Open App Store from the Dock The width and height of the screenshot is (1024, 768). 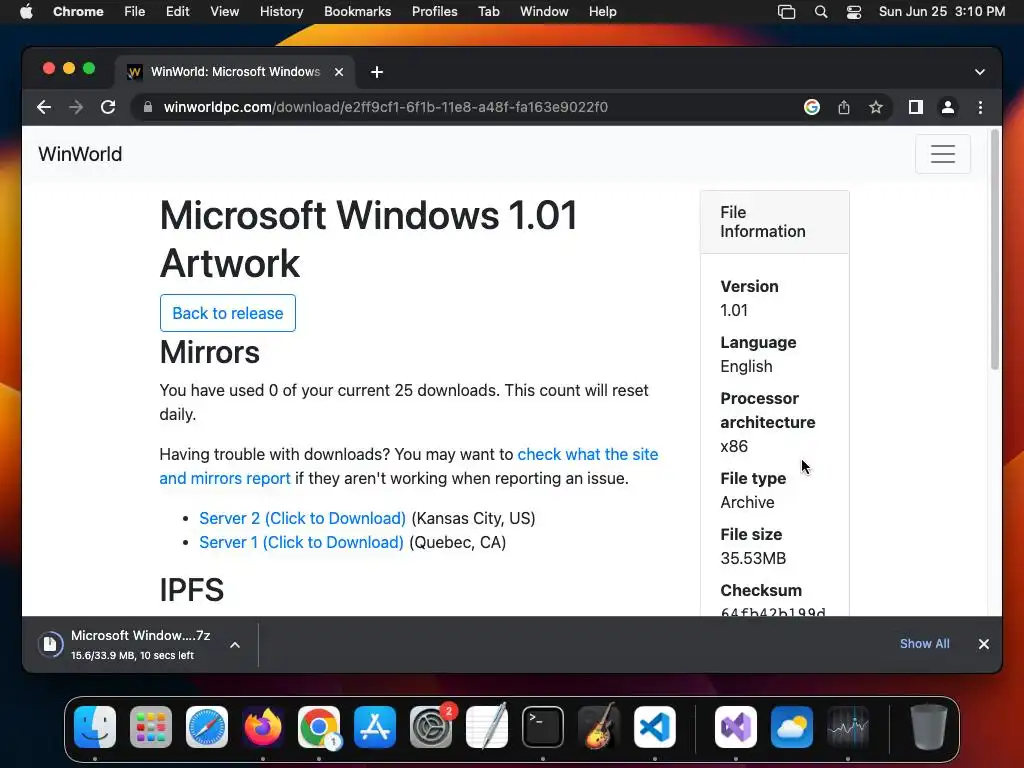(375, 727)
